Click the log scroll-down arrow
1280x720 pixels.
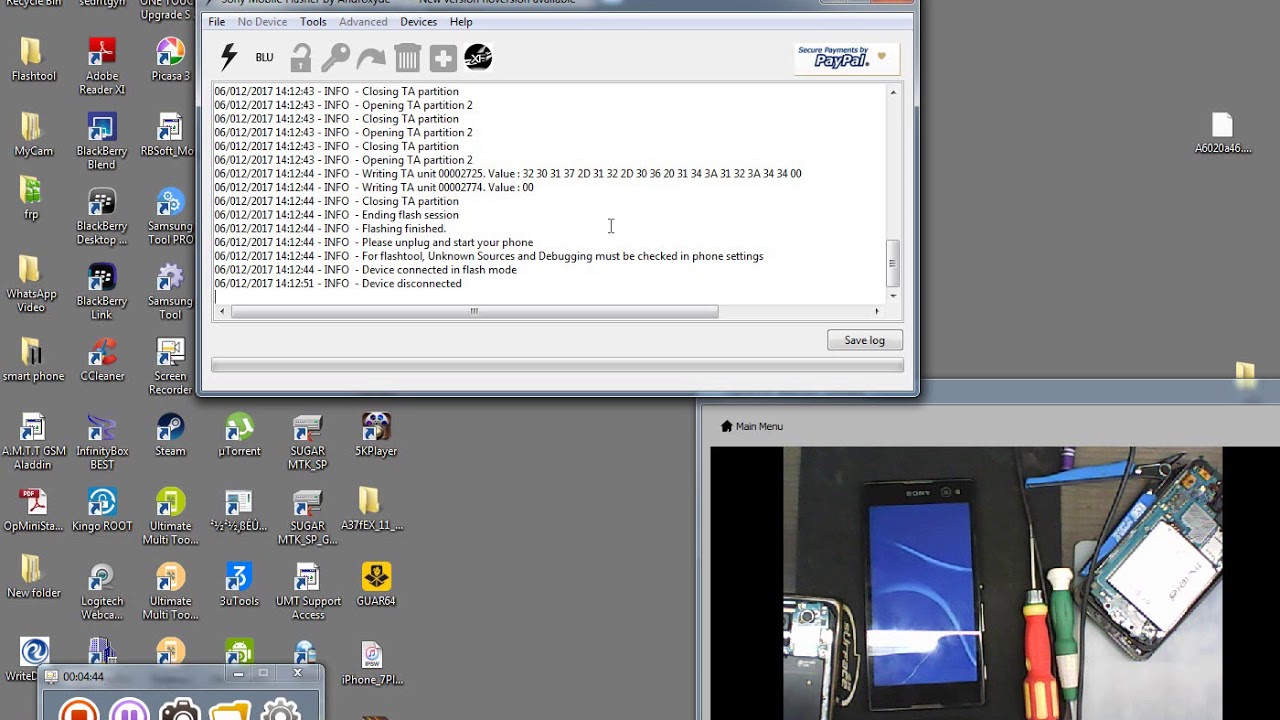893,296
